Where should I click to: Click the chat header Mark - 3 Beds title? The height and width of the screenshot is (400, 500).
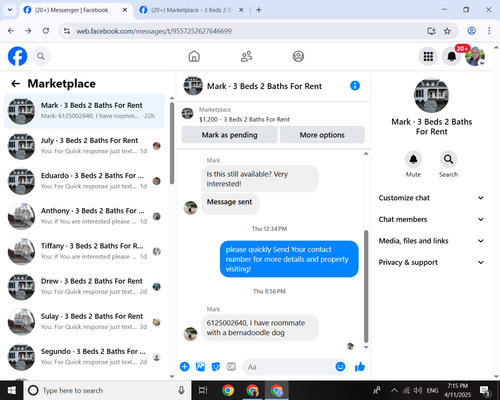pyautogui.click(x=264, y=86)
